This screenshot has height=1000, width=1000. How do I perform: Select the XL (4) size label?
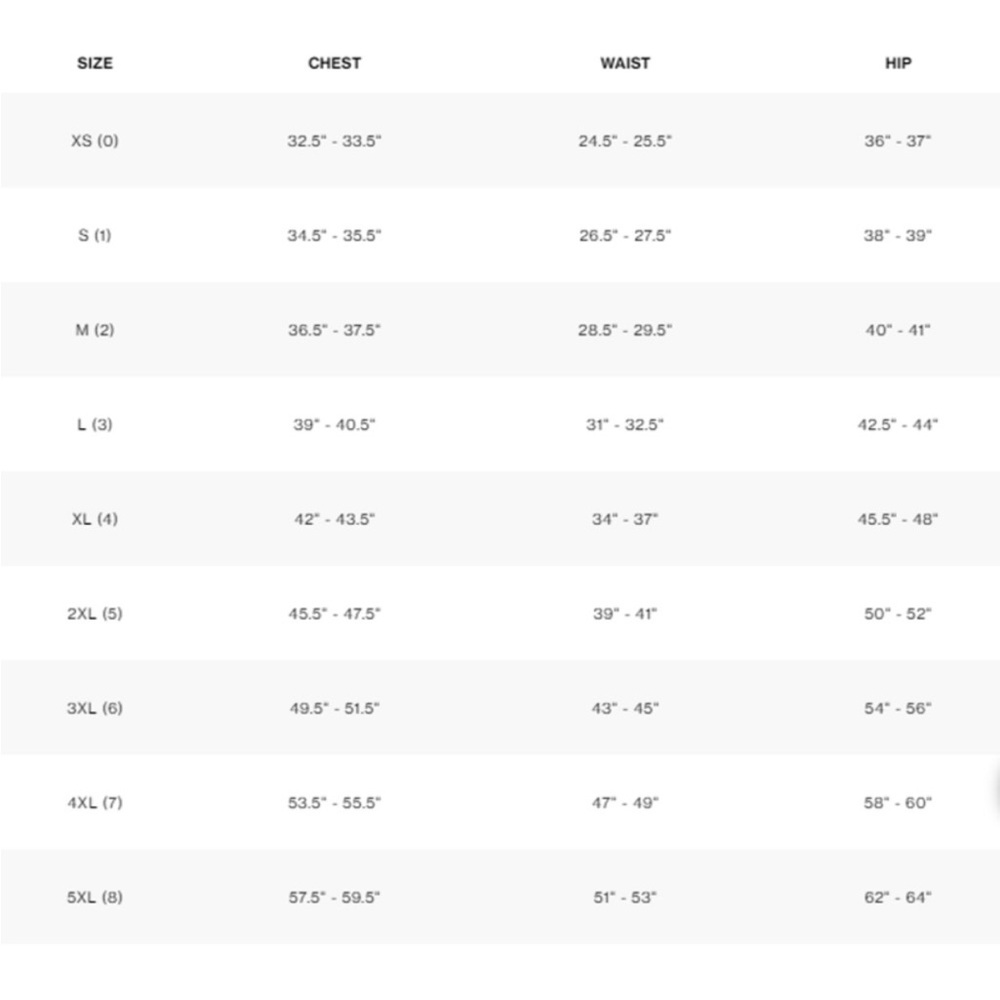[95, 519]
